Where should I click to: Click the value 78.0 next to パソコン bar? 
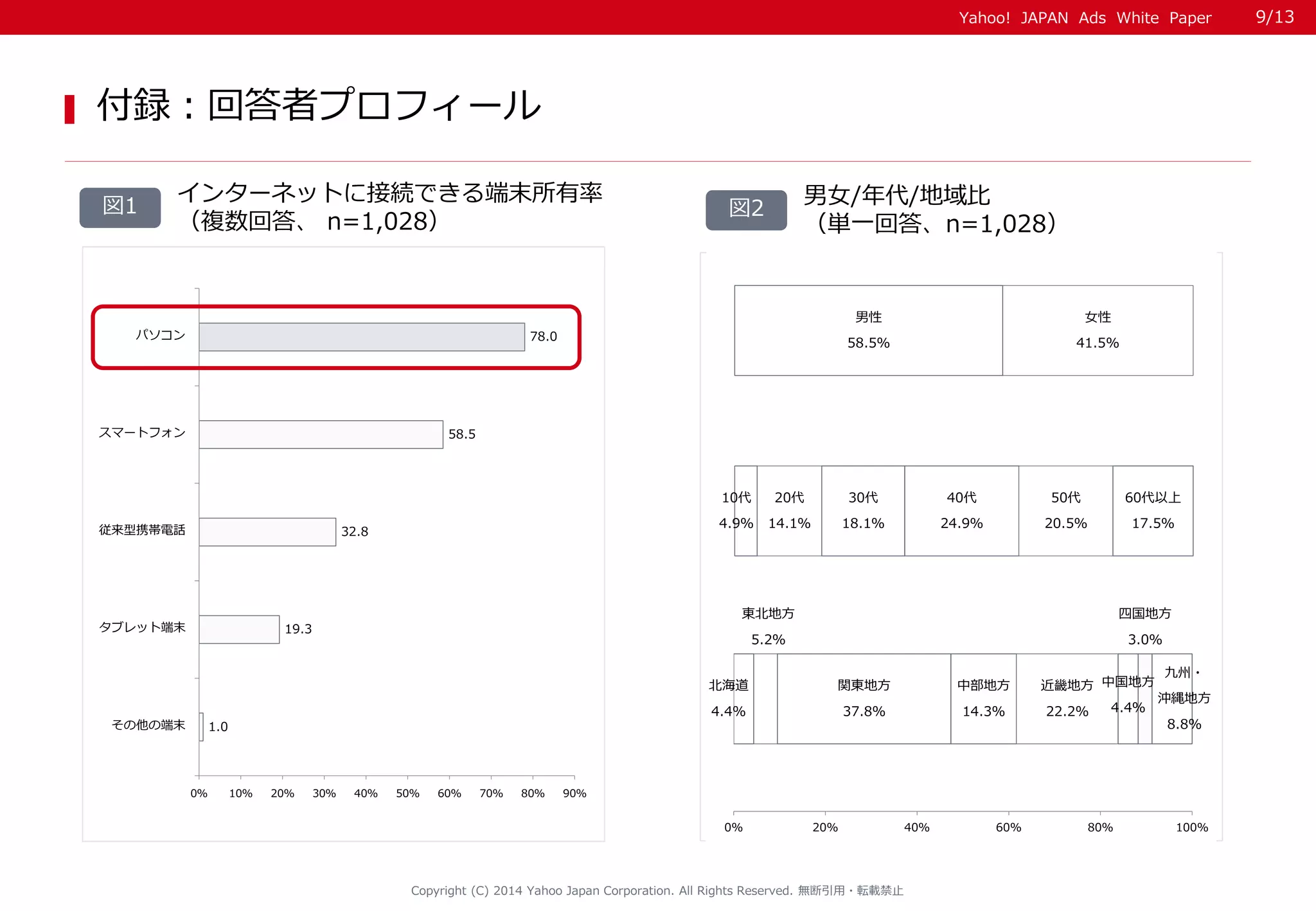click(543, 337)
